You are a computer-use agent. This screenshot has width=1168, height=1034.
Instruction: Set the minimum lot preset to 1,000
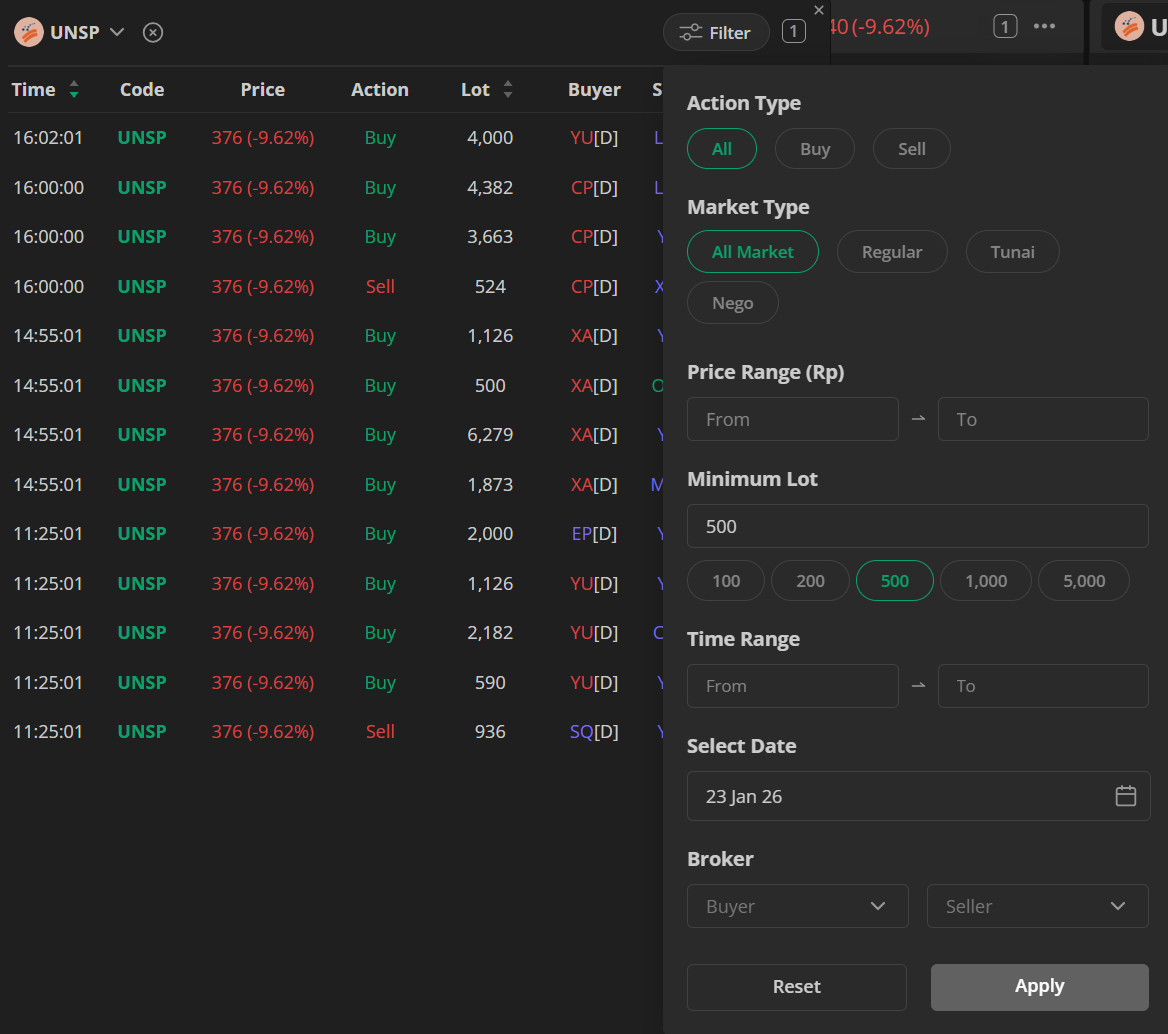(x=985, y=581)
